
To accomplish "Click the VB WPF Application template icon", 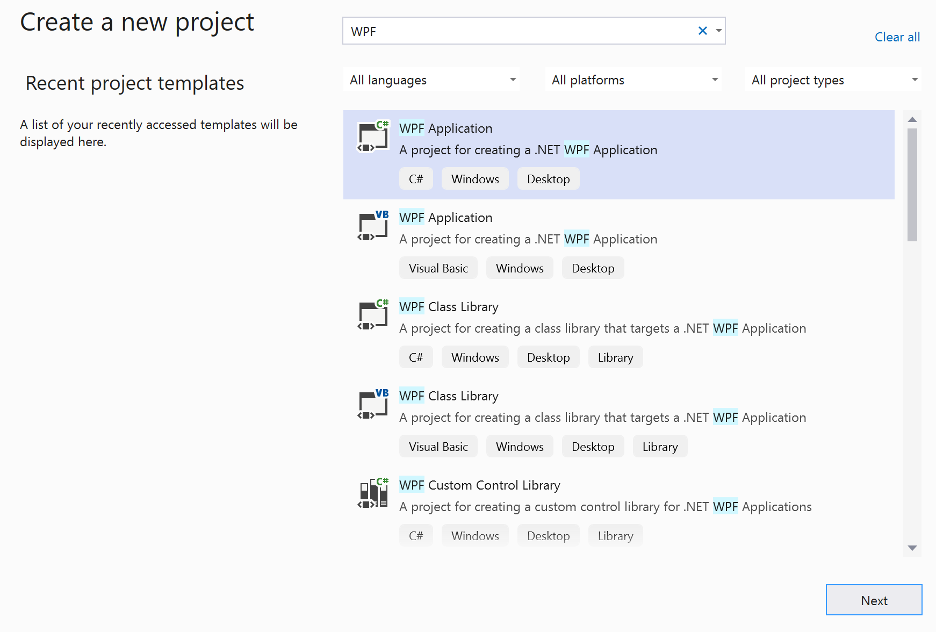I will (373, 226).
